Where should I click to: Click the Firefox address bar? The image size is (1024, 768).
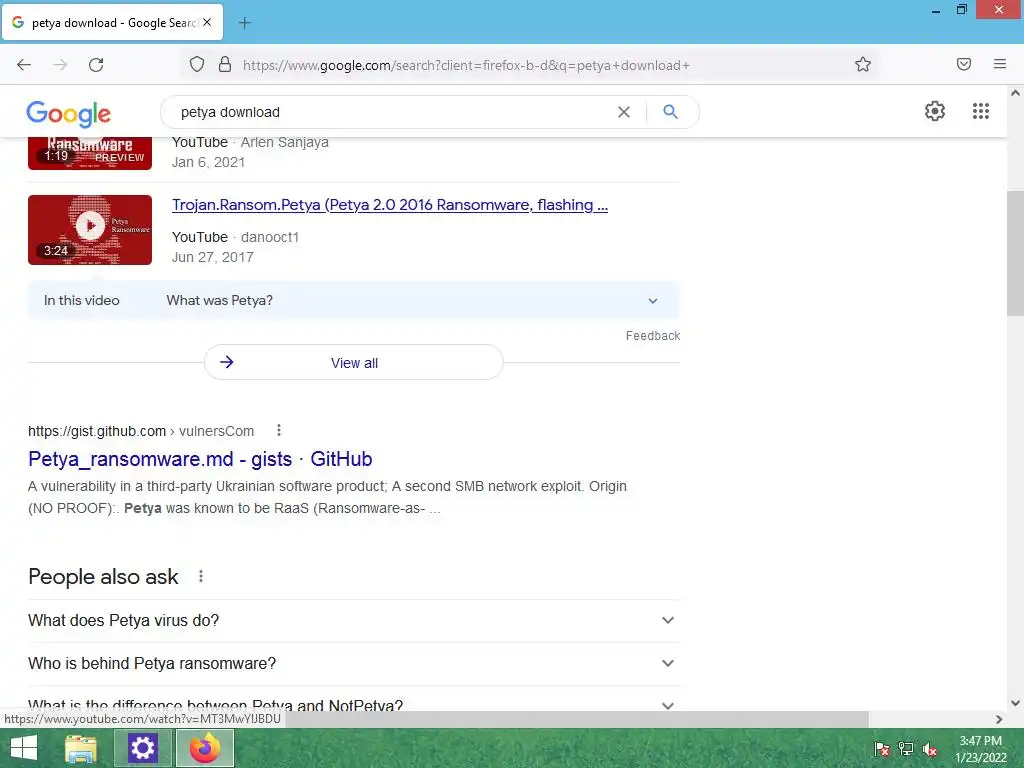(529, 65)
